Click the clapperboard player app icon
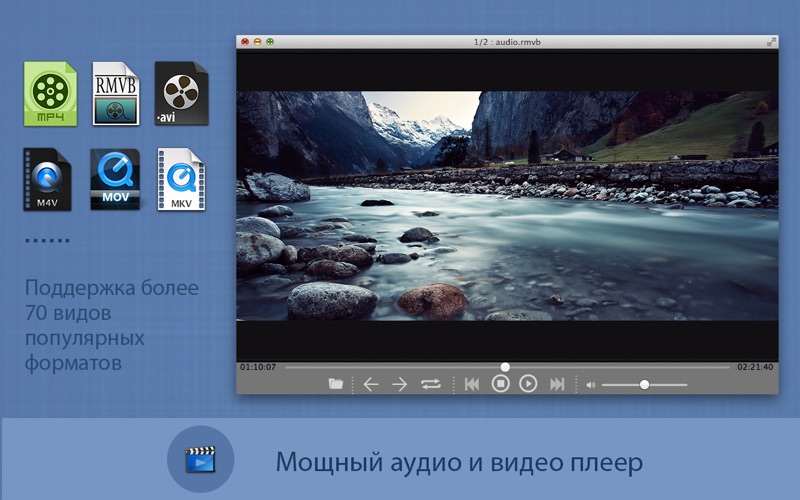The height and width of the screenshot is (500, 800). pyautogui.click(x=201, y=459)
